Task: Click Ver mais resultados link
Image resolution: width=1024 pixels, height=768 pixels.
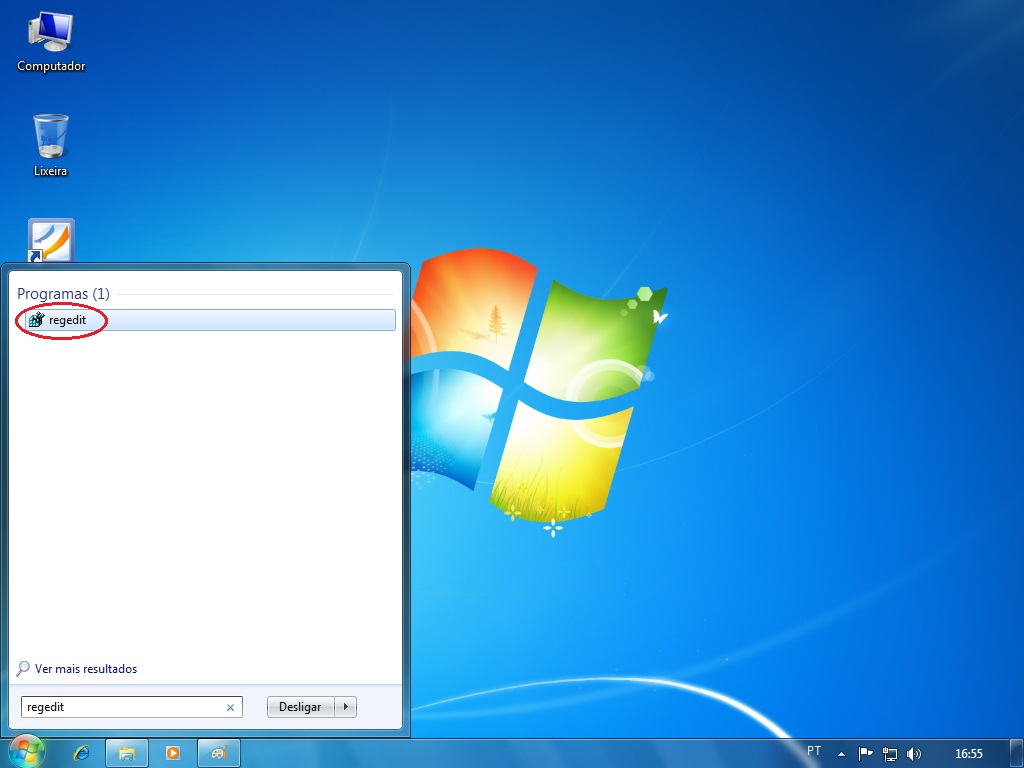Action: tap(86, 669)
